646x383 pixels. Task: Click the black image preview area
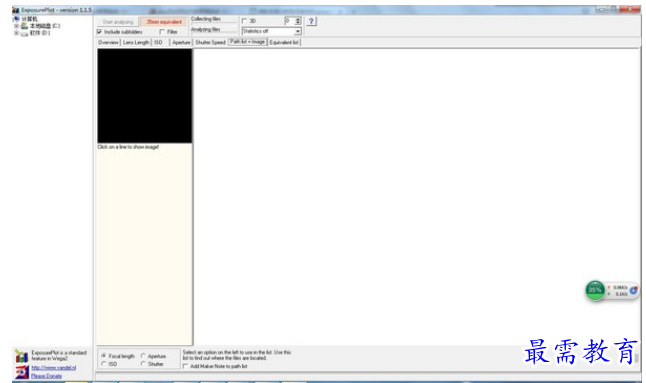tap(145, 96)
